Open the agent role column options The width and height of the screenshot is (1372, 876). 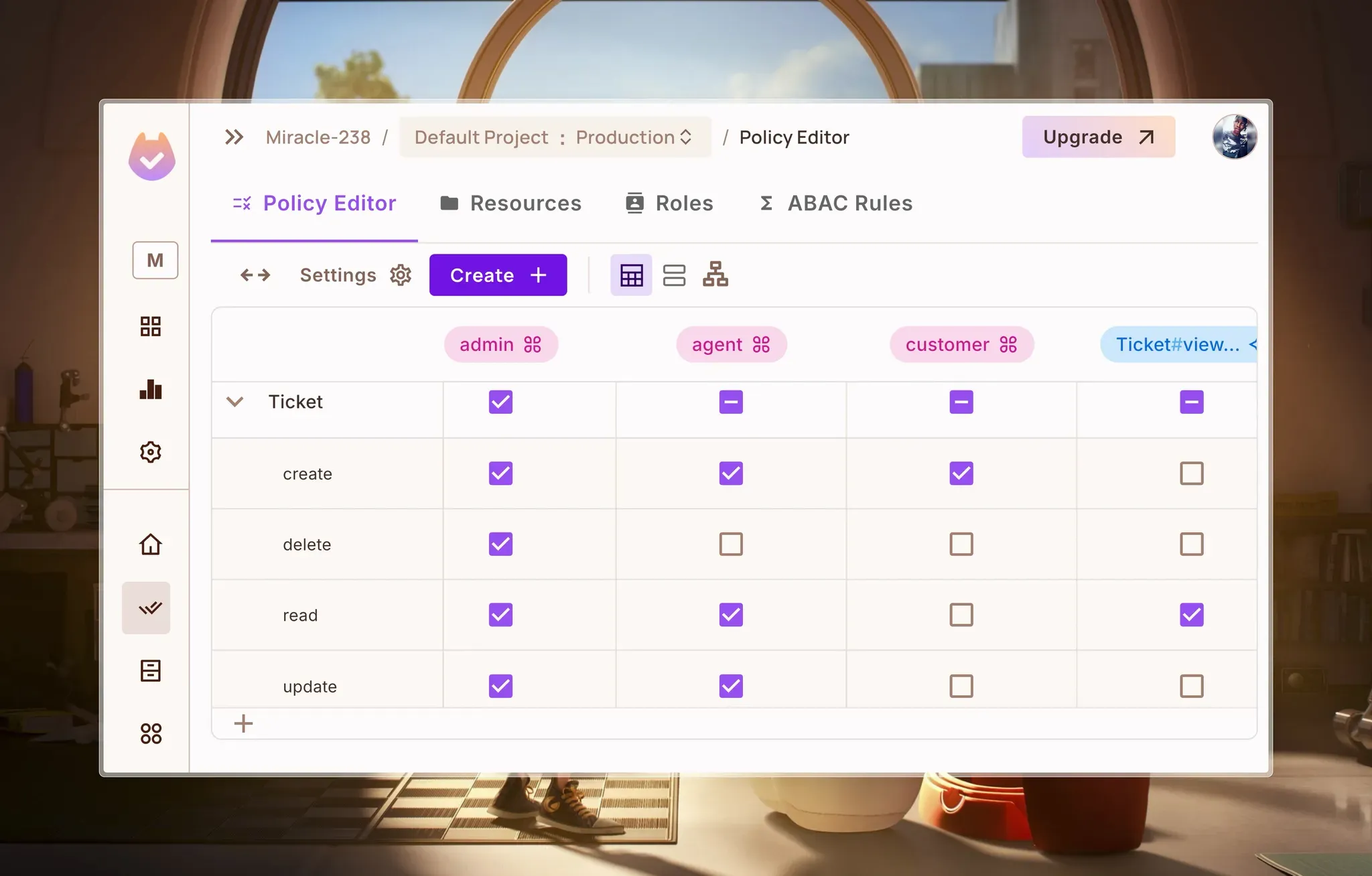point(761,344)
